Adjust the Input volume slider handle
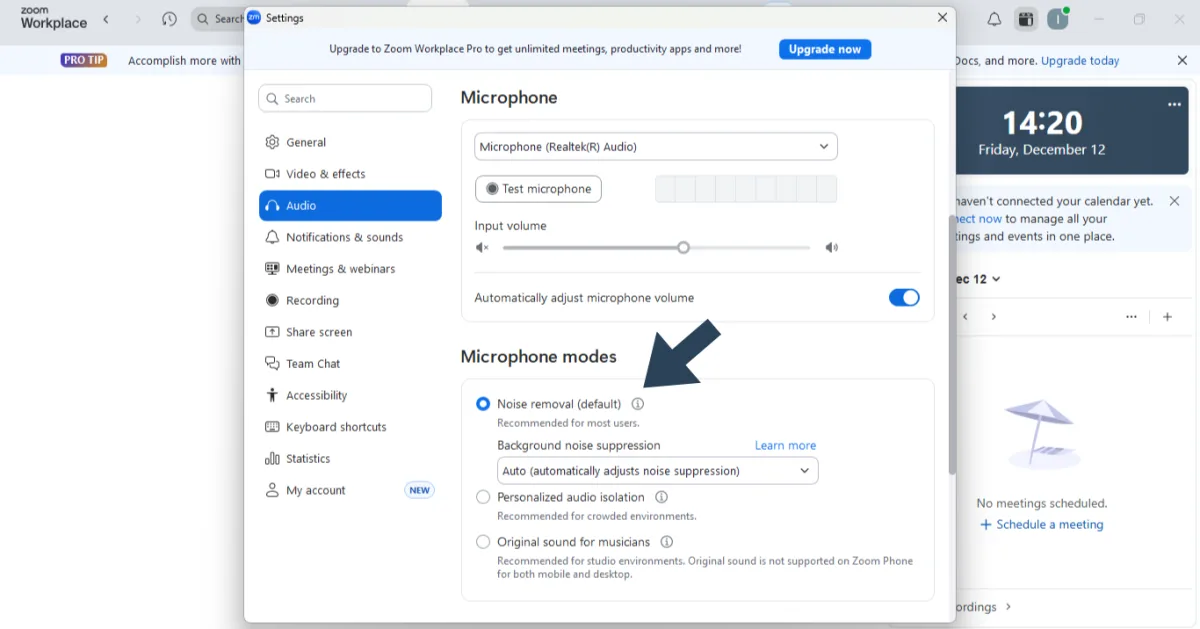 click(x=683, y=248)
